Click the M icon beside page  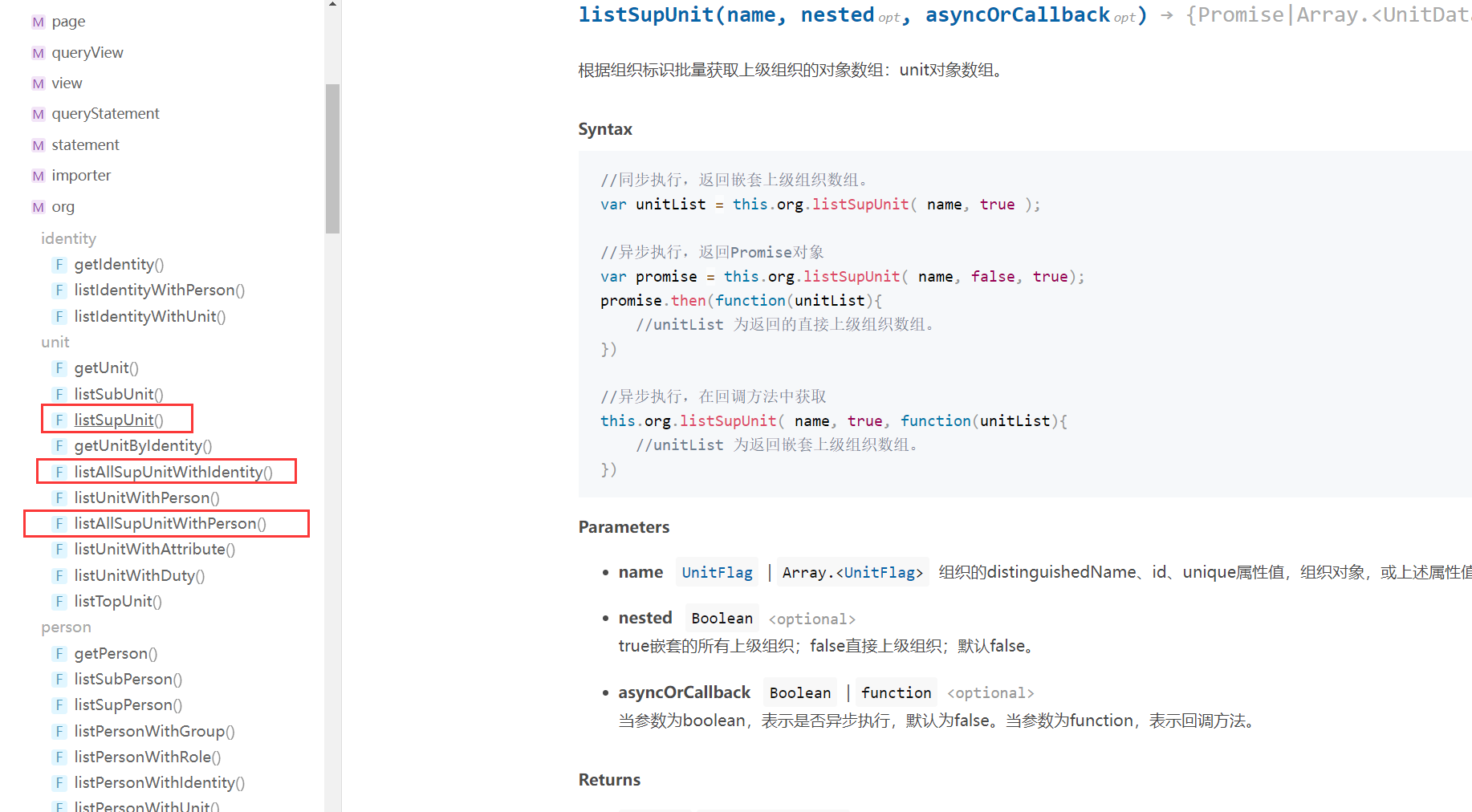click(x=38, y=22)
